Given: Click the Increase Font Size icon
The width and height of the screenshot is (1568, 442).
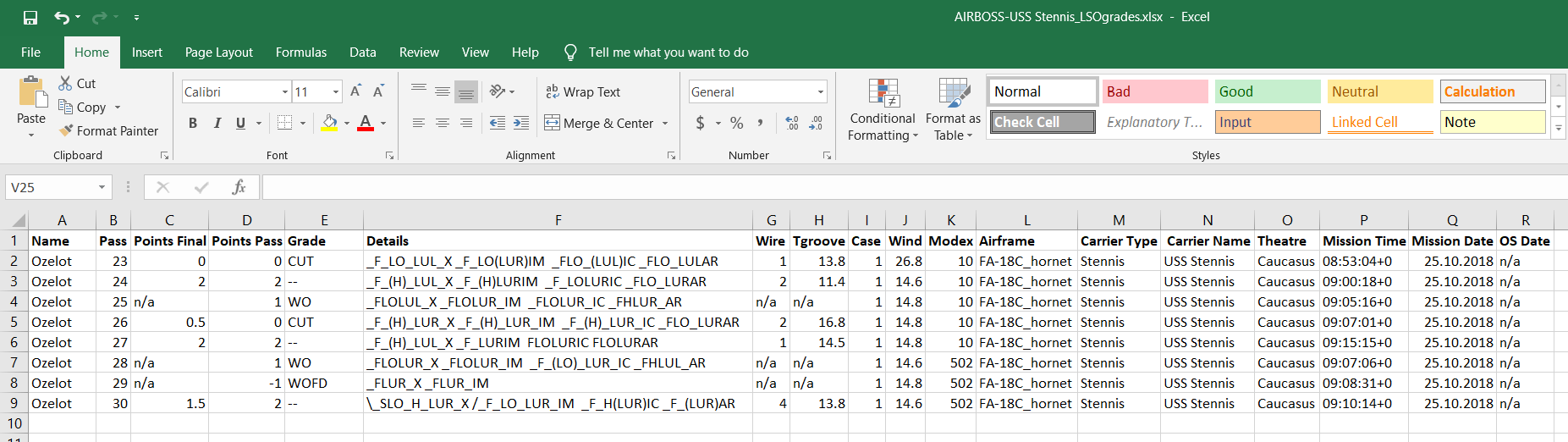Looking at the screenshot, I should [355, 91].
